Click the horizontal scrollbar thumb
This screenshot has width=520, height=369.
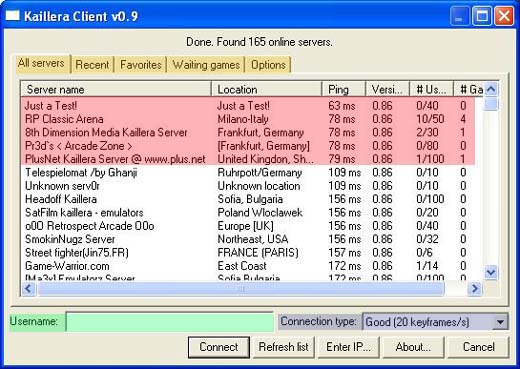click(241, 289)
